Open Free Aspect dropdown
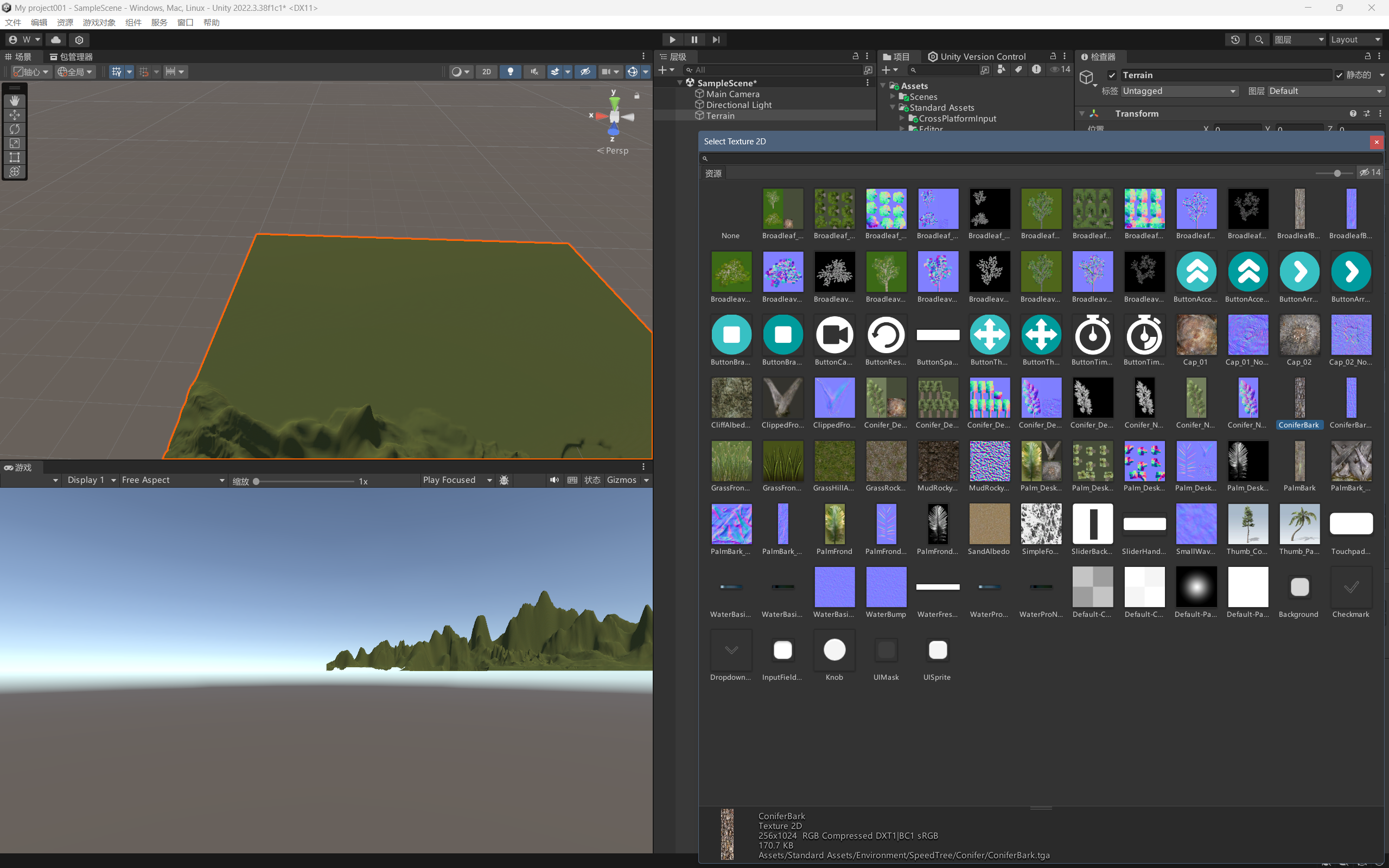The image size is (1389, 868). [x=173, y=480]
